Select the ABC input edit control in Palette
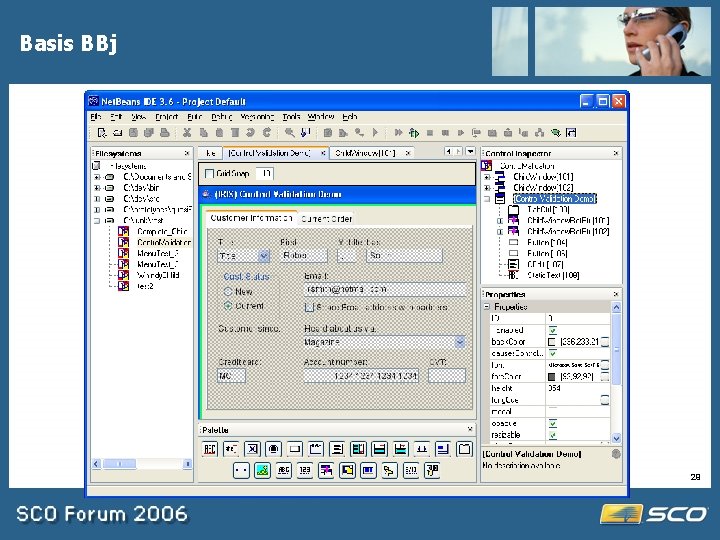Viewport: 720px width, 540px height. click(283, 470)
